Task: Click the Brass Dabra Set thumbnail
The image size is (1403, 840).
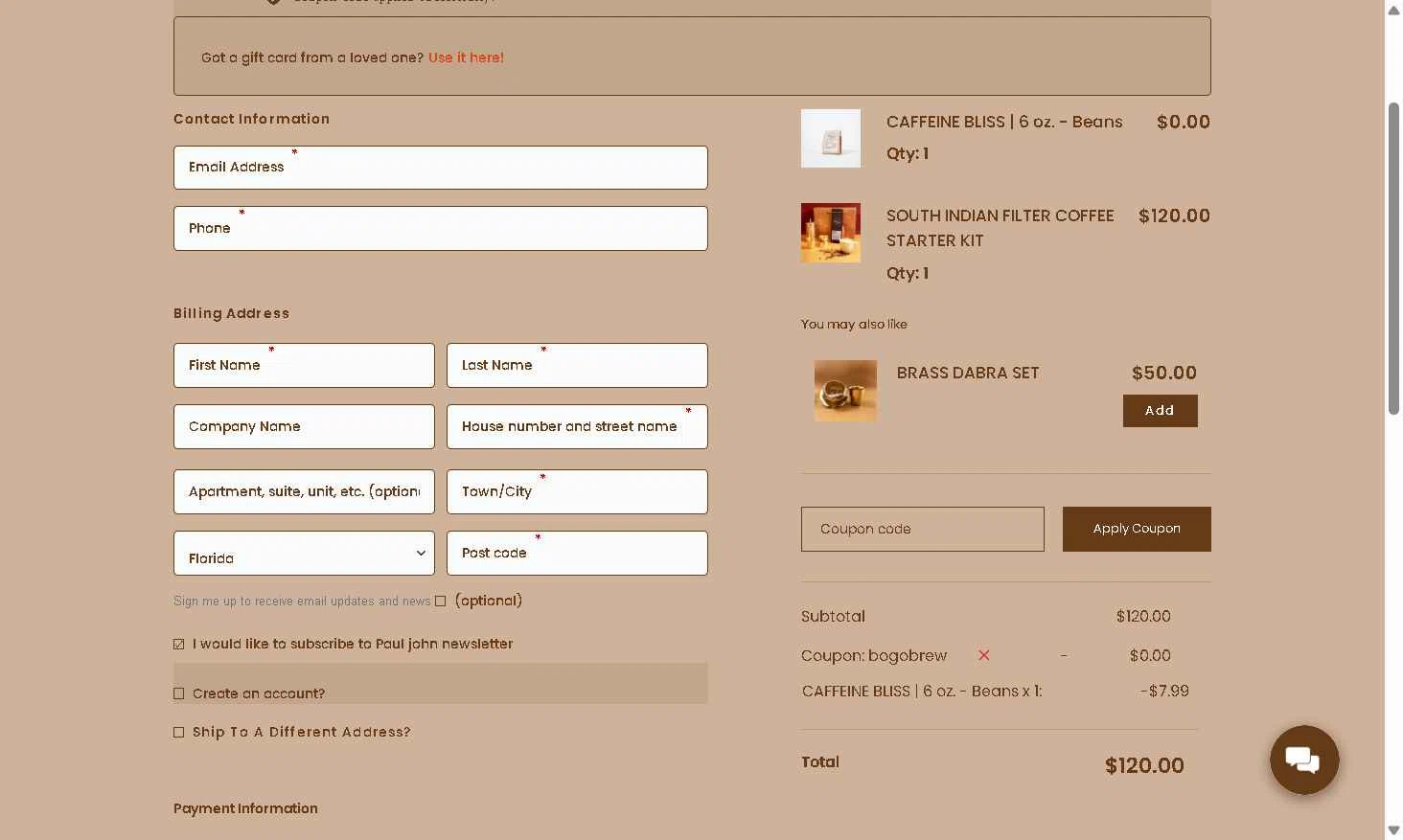Action: coord(845,391)
